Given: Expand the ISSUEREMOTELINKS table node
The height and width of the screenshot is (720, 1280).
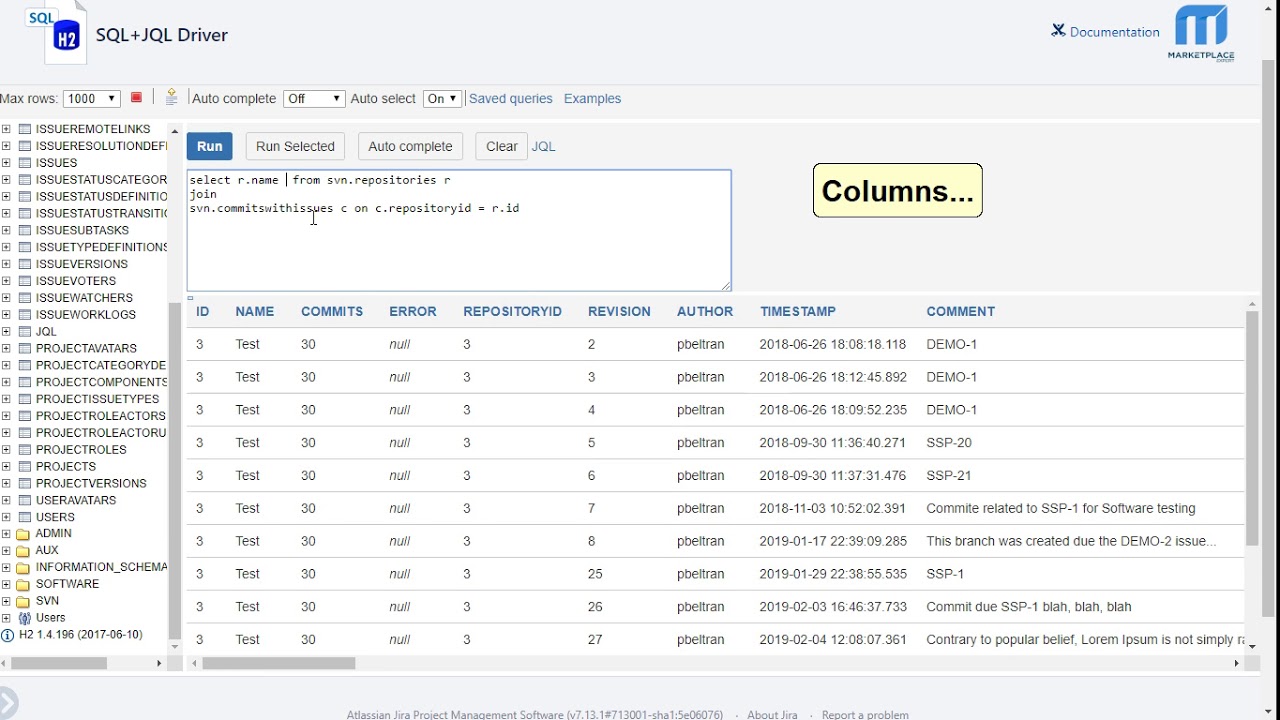Looking at the screenshot, I should pos(6,129).
